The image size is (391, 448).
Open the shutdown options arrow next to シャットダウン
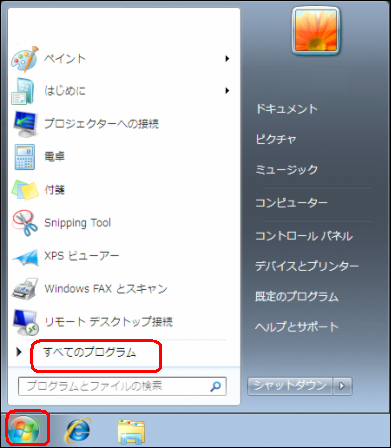point(342,386)
